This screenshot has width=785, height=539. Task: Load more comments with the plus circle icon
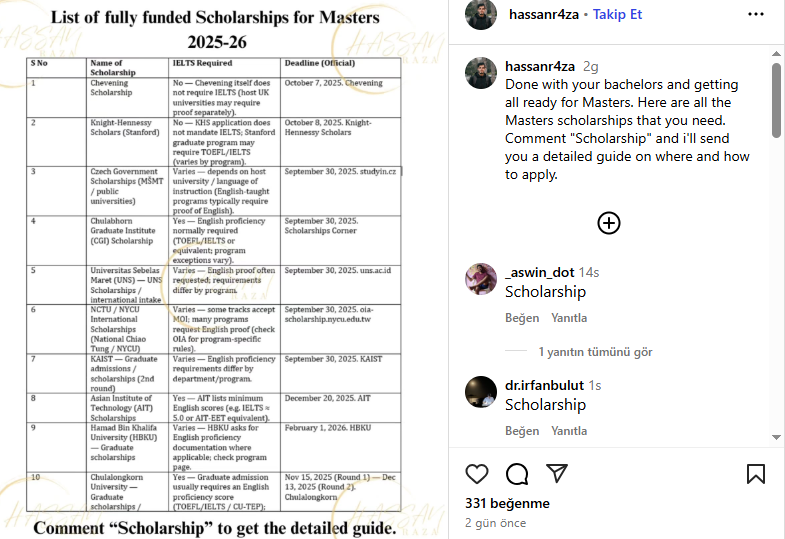tap(608, 223)
